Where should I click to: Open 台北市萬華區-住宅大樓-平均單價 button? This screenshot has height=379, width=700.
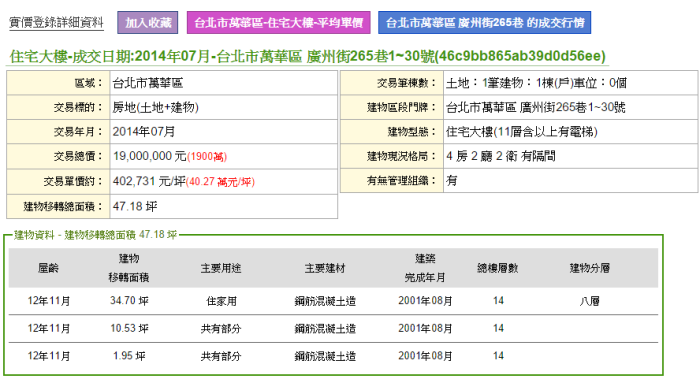(279, 23)
